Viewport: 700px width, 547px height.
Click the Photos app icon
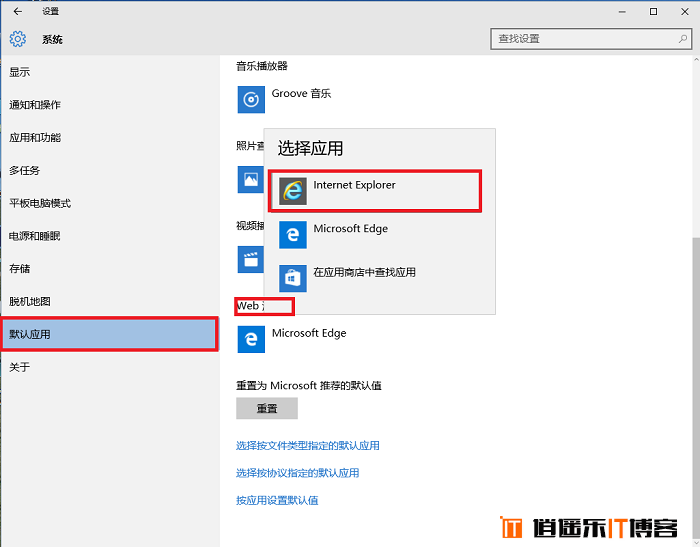click(x=250, y=180)
